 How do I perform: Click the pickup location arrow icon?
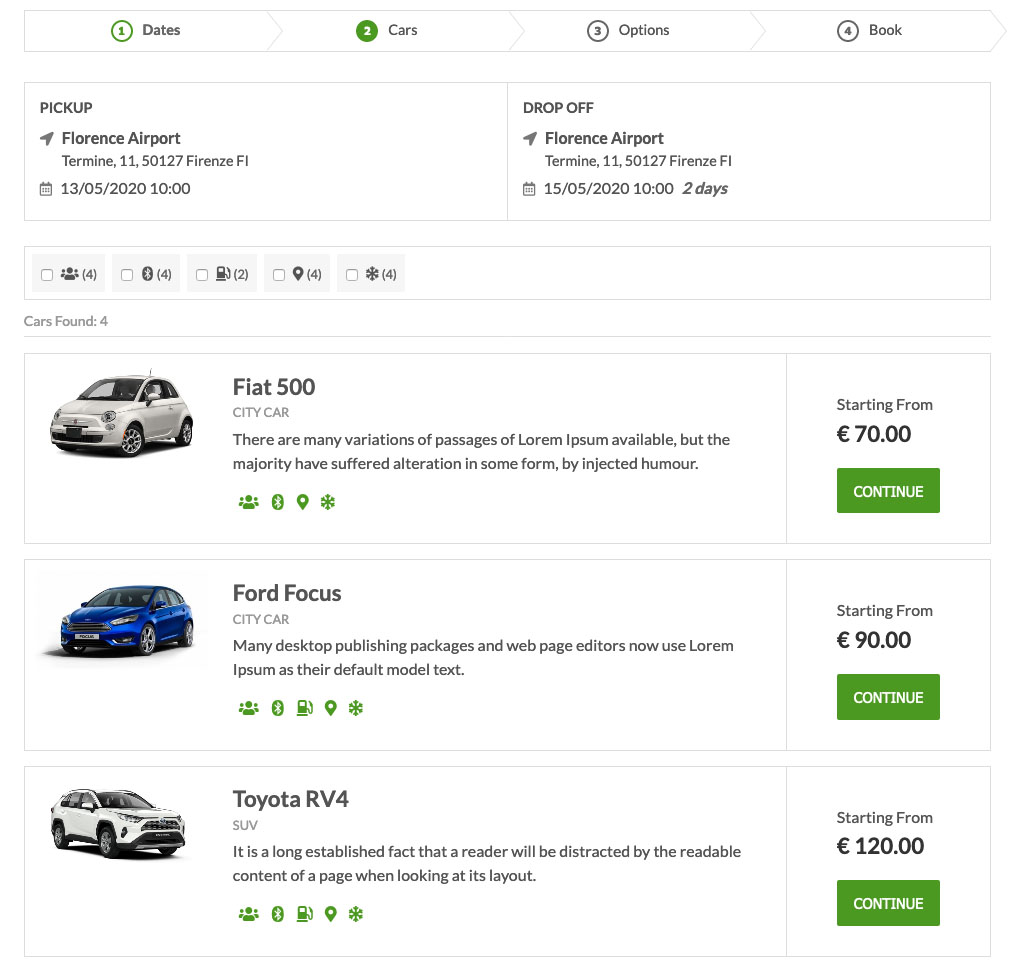(x=47, y=139)
